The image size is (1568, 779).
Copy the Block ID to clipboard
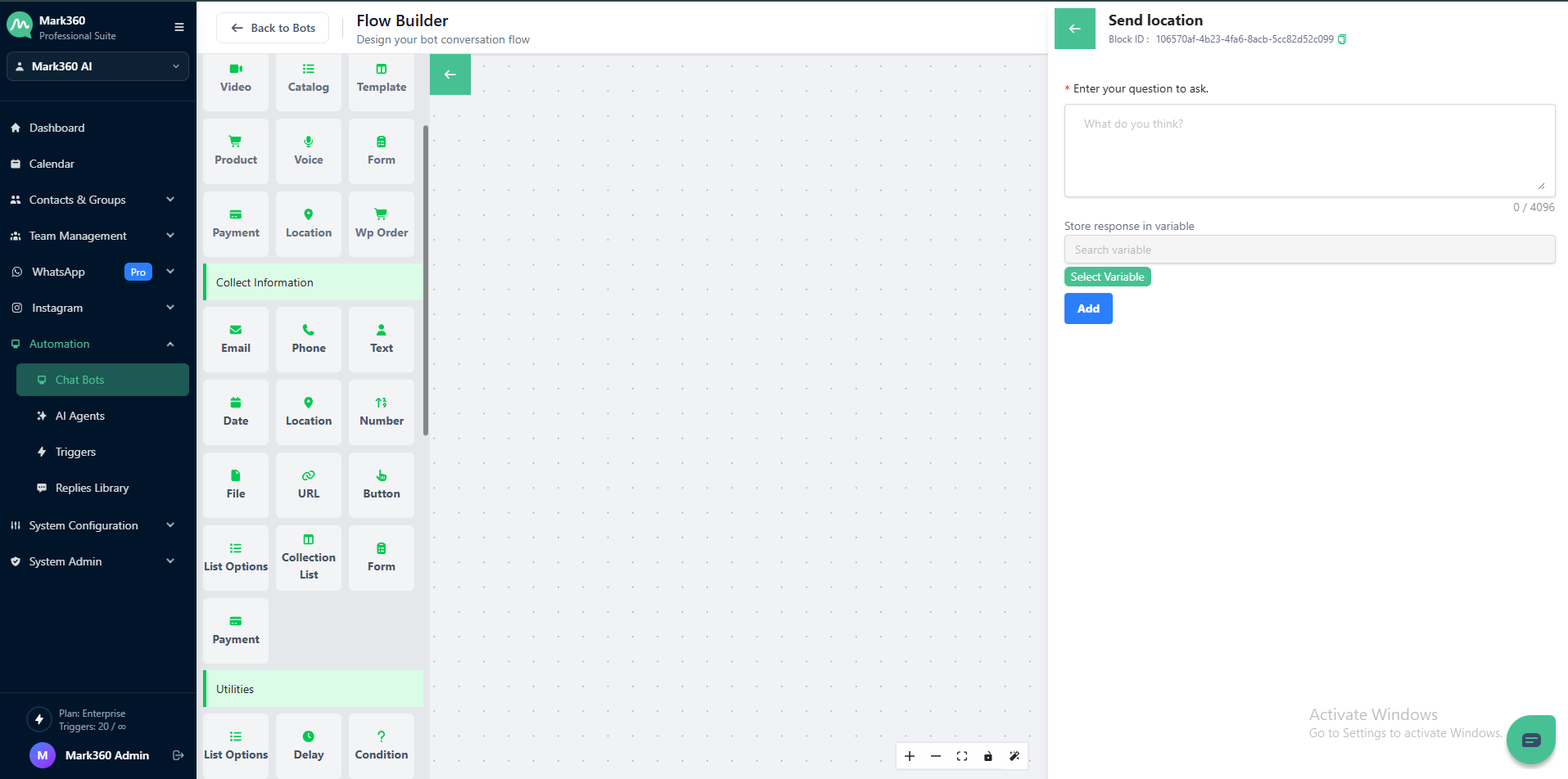(1342, 39)
